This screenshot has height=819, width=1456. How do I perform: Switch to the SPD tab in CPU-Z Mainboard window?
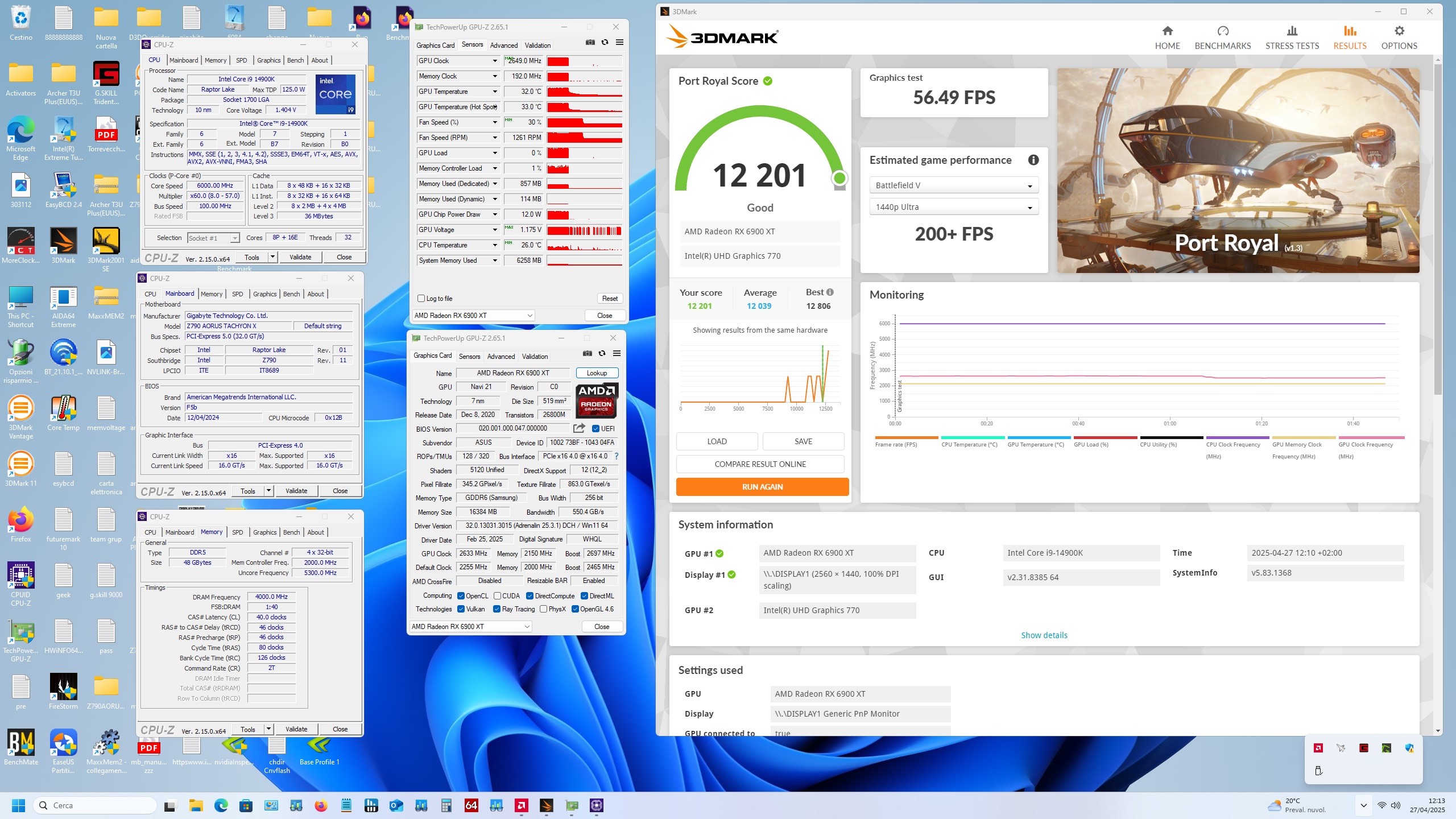click(x=237, y=294)
